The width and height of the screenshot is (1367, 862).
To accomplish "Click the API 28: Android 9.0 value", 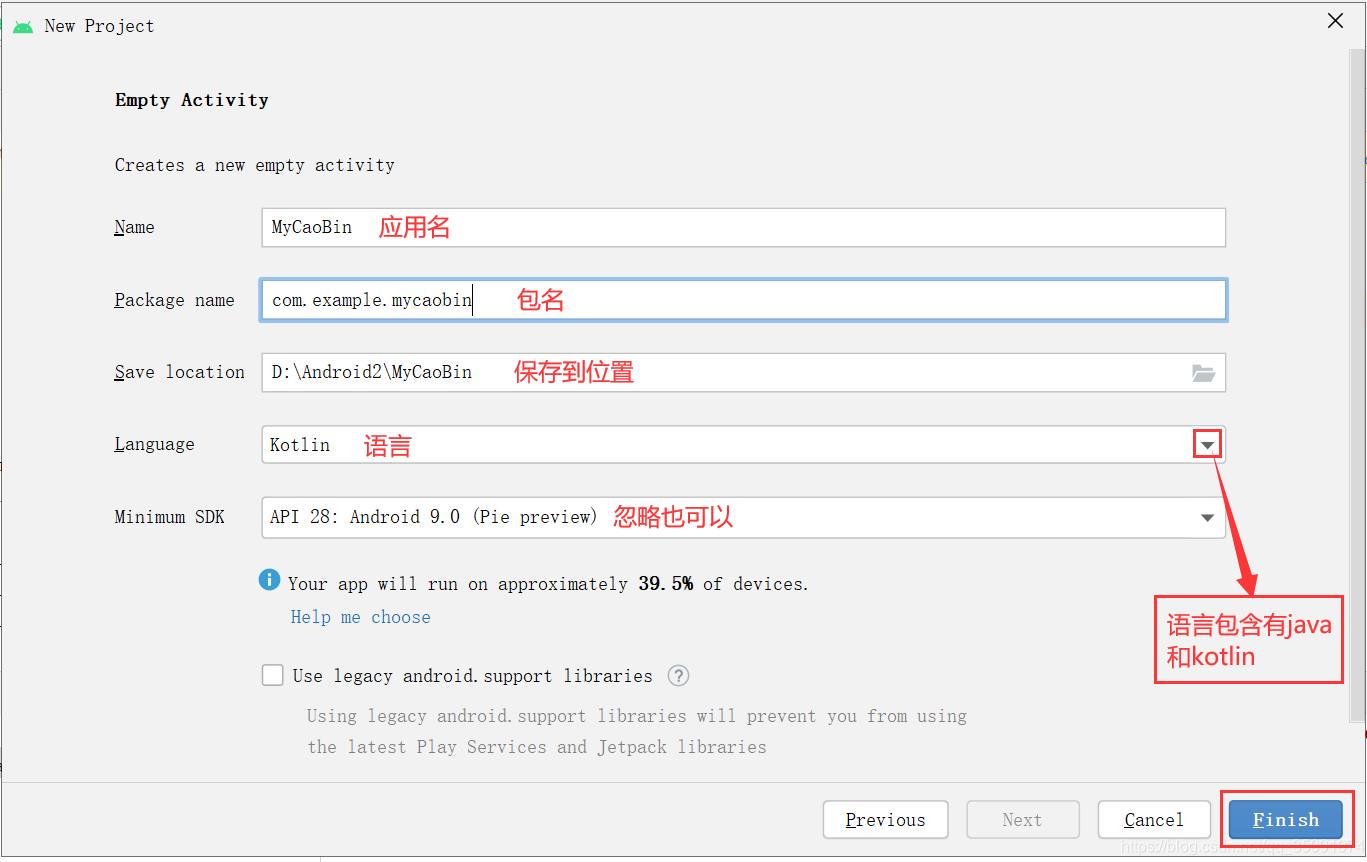I will [433, 517].
